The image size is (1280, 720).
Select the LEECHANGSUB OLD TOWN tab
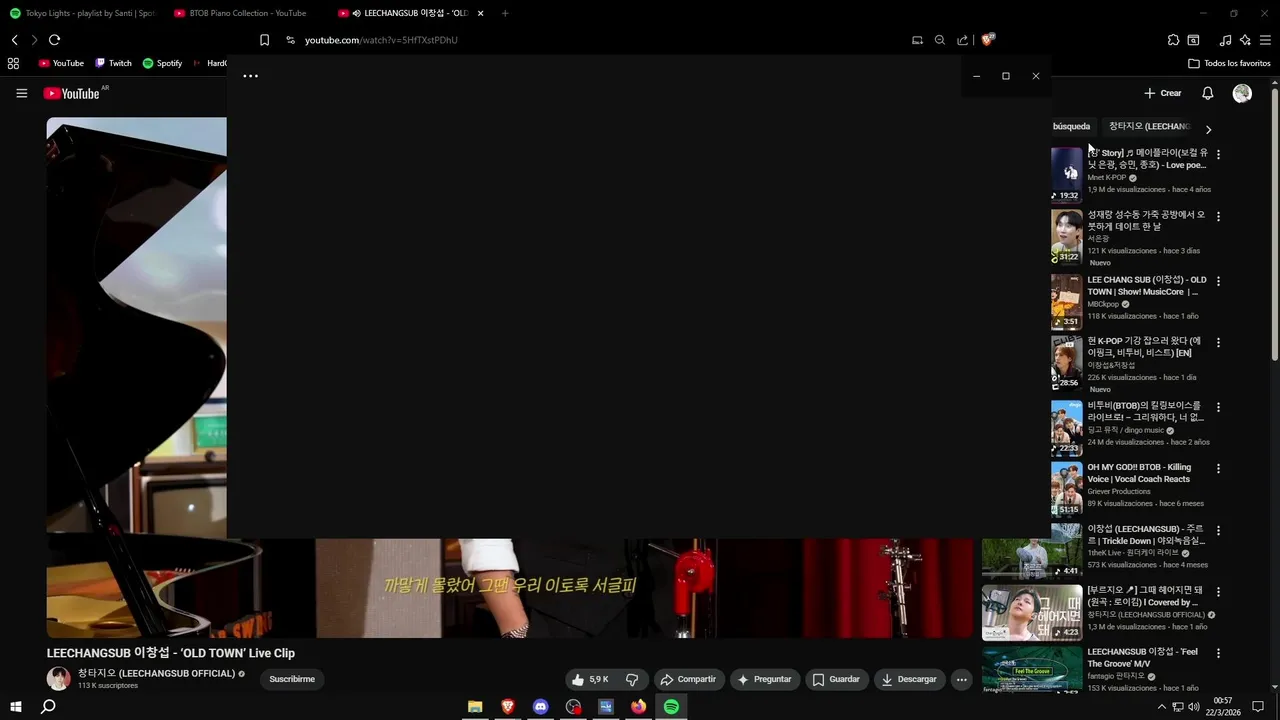405,13
